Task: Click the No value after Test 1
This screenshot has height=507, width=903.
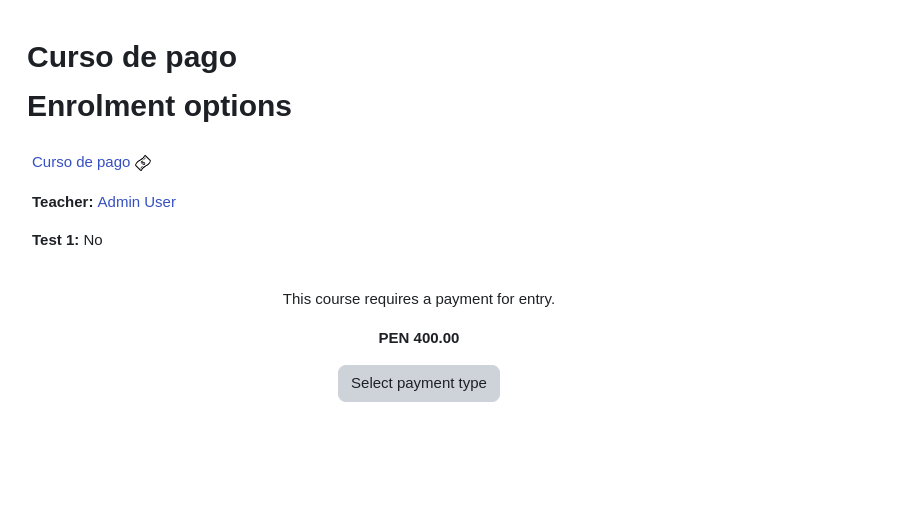Action: [93, 240]
